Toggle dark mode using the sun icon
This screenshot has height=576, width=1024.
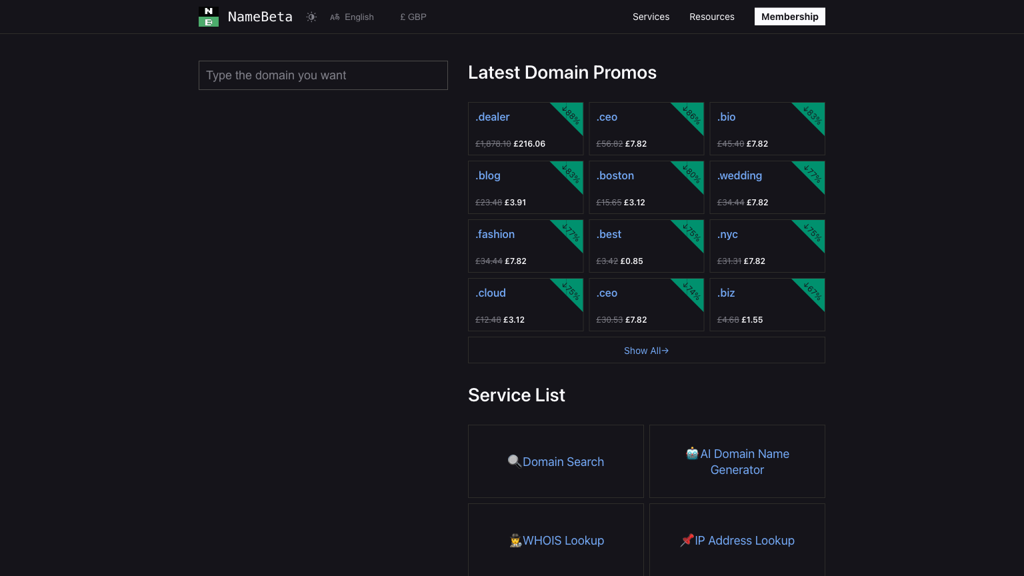[x=310, y=16]
